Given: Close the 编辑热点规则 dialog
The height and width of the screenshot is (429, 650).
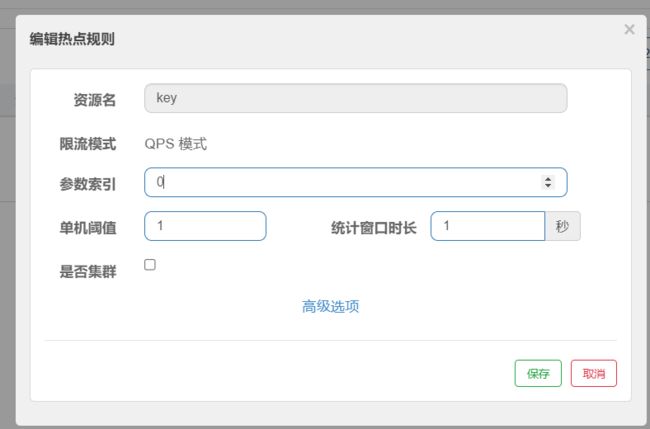Looking at the screenshot, I should [629, 29].
